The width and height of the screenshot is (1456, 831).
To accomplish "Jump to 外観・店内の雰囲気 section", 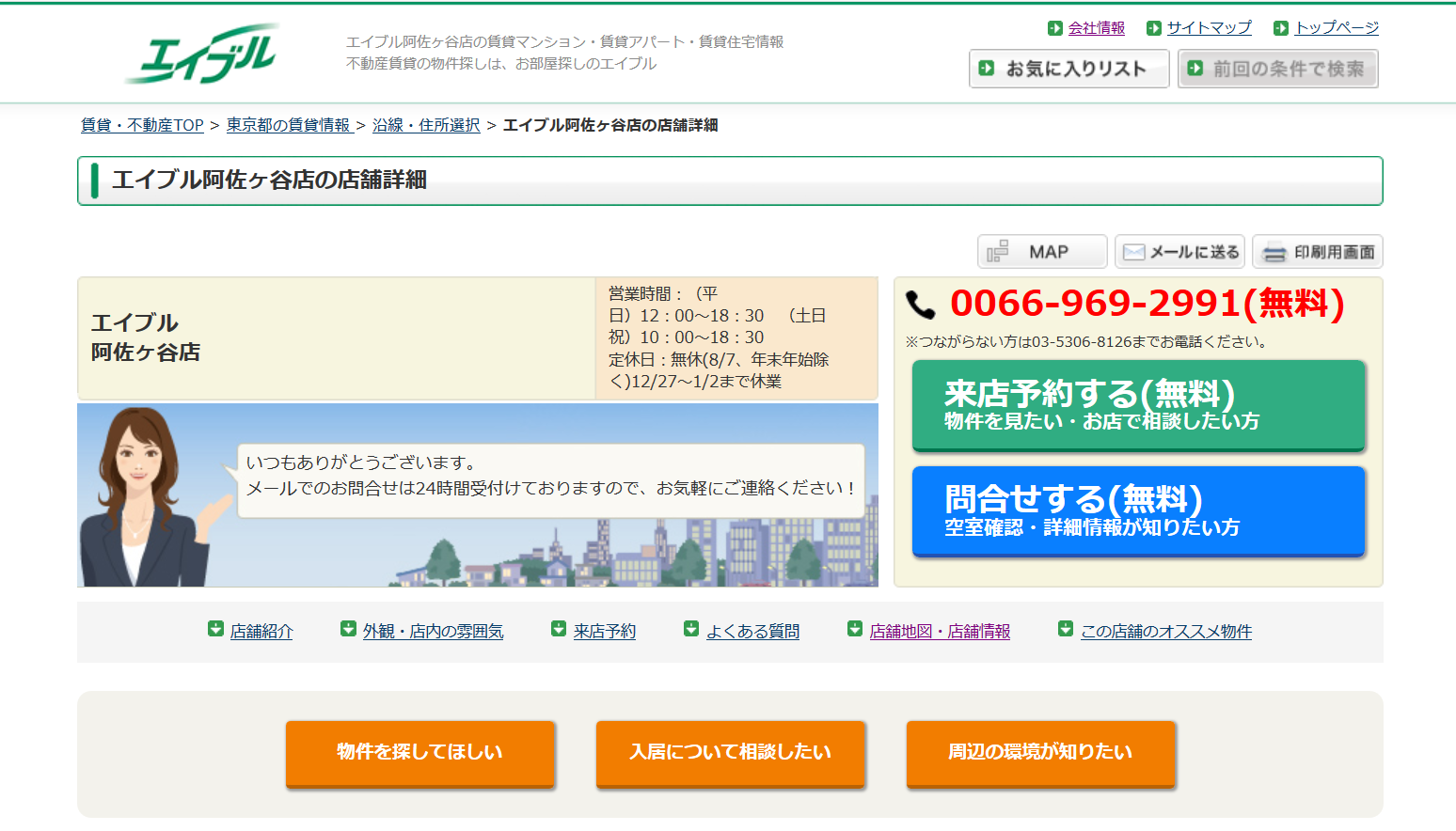I will click(434, 632).
